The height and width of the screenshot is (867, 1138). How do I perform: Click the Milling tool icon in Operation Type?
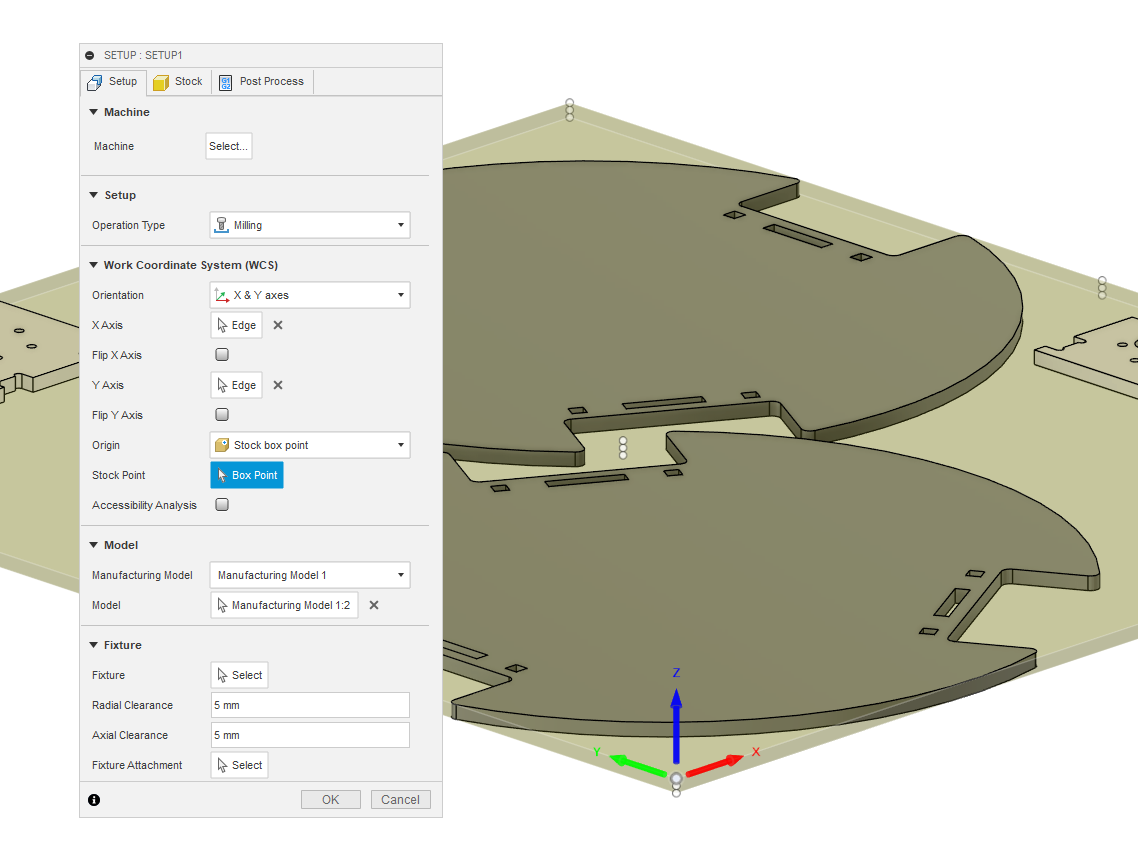(221, 225)
